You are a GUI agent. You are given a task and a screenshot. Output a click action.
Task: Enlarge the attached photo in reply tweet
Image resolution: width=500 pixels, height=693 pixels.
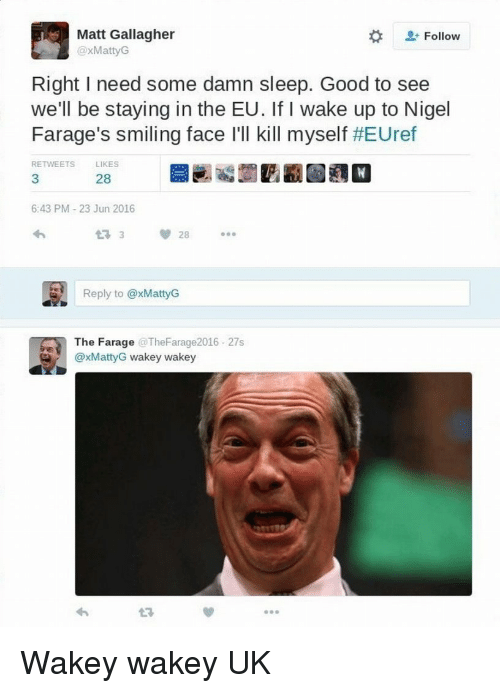tap(273, 484)
